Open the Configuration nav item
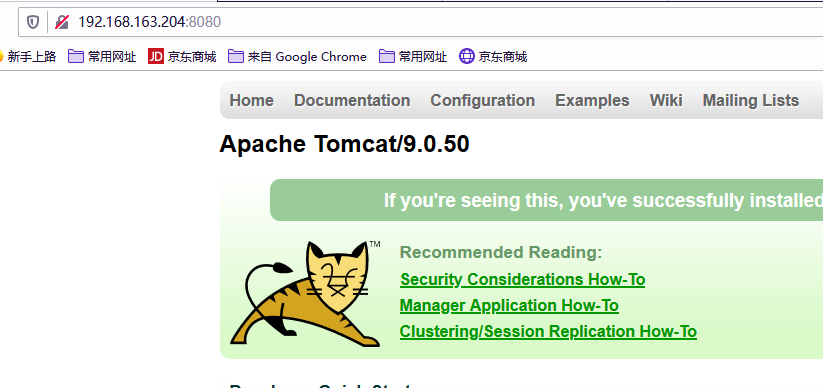Screen dimensions: 823x388 click(x=482, y=100)
